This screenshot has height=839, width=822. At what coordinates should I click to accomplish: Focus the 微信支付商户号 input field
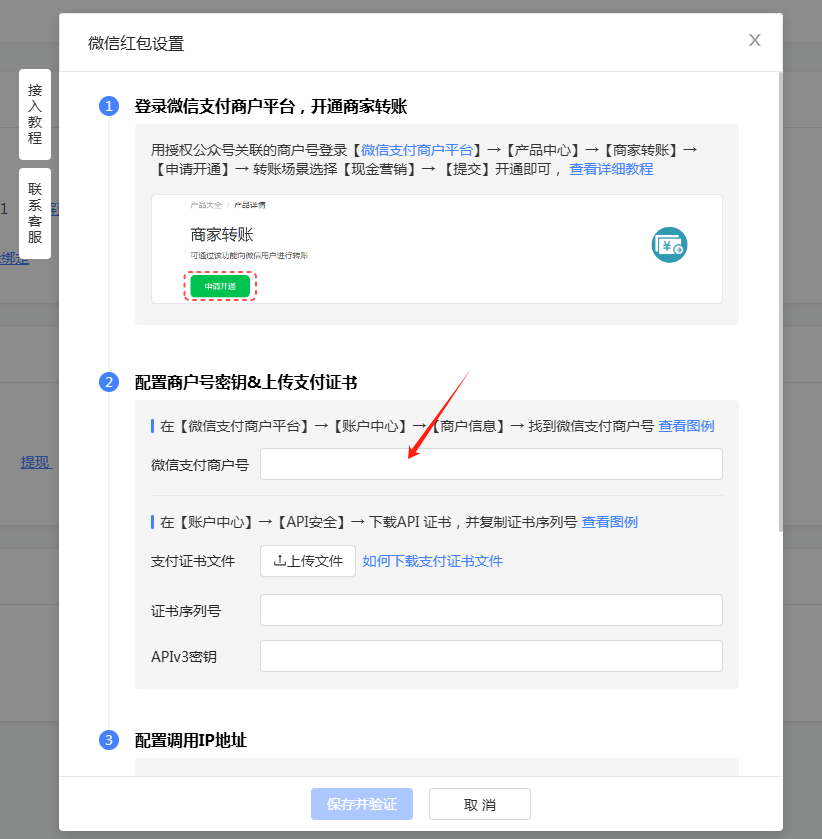(491, 464)
